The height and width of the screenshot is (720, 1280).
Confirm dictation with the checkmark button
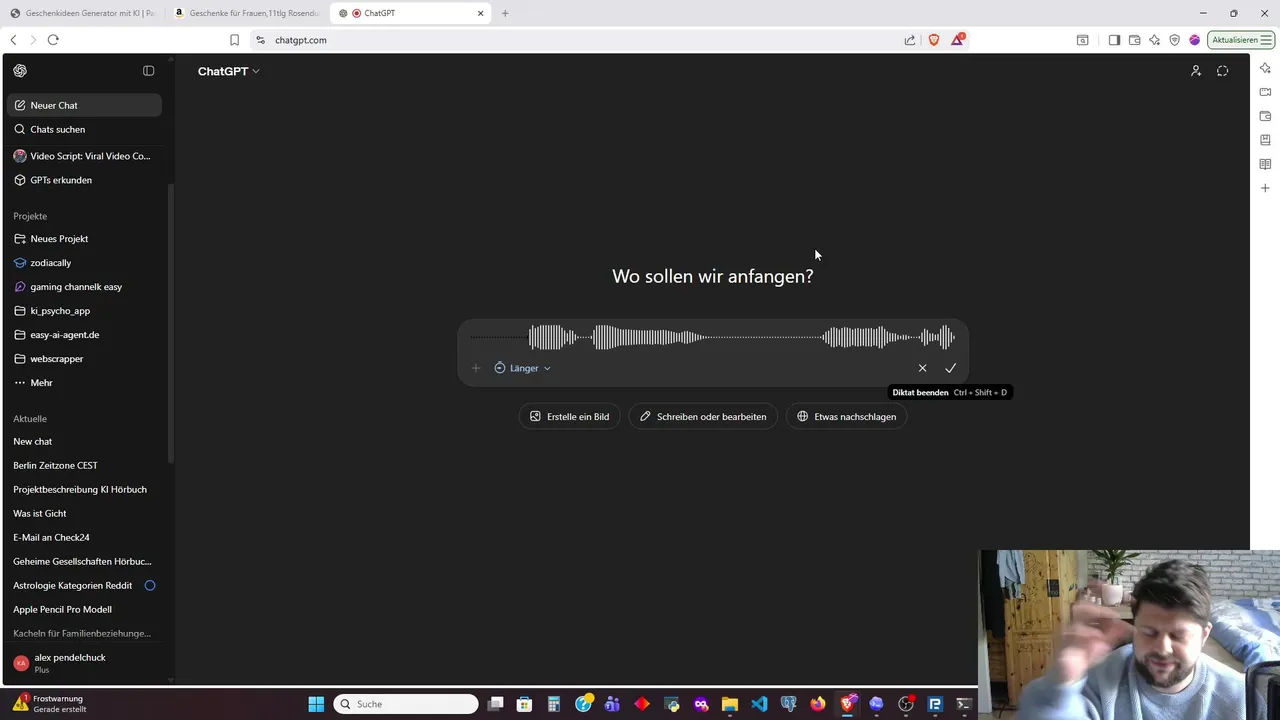950,368
